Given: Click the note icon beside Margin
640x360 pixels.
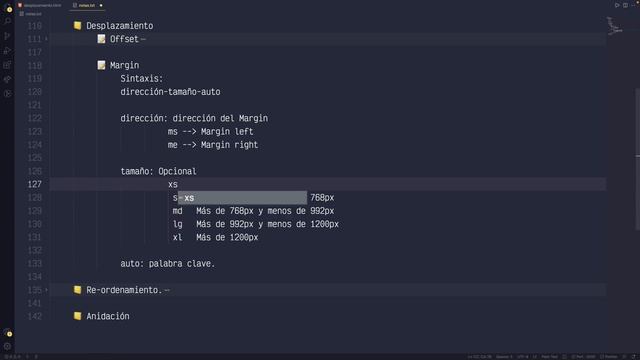Looking at the screenshot, I should [101, 65].
